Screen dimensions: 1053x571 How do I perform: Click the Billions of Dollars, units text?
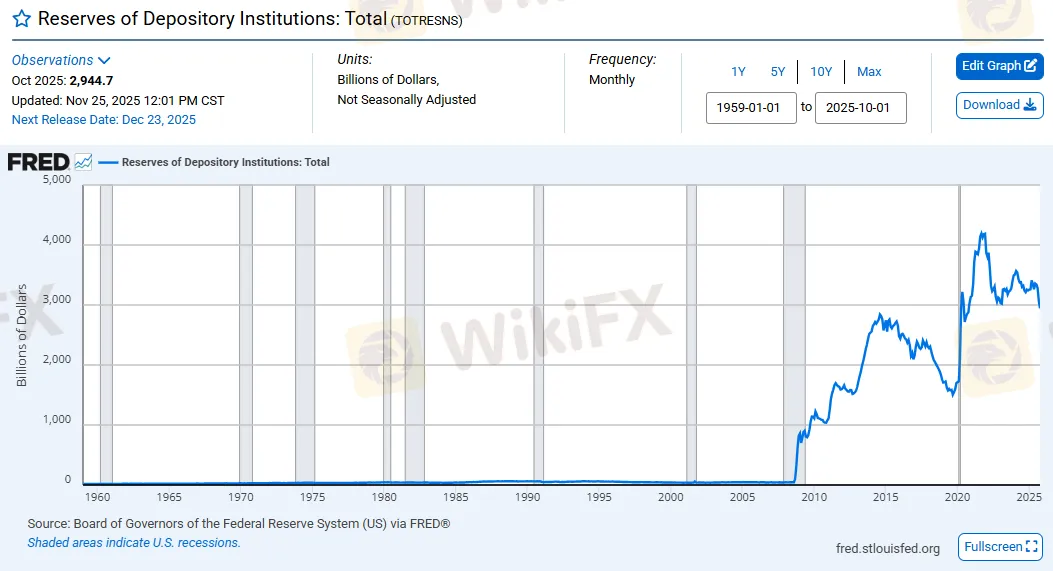(387, 80)
